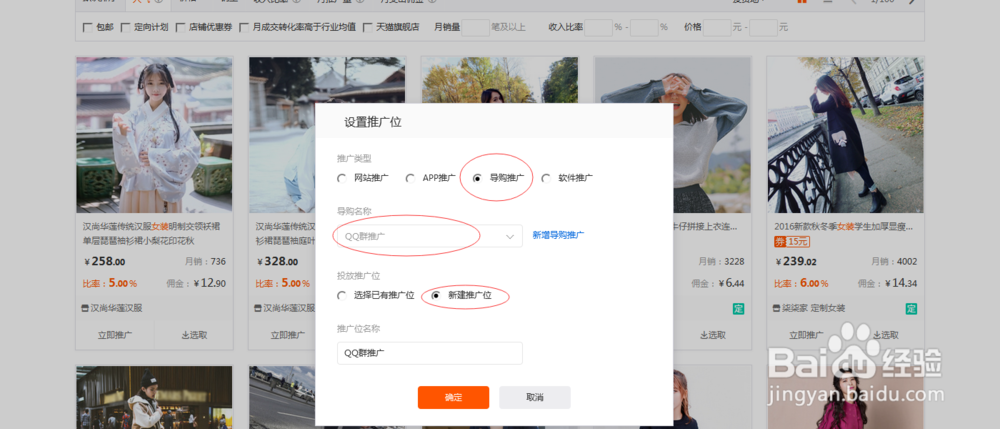Viewport: 1000px width, 429px height.
Task: Open title 2016新款秋冬季女装学生加厚
Action: tap(844, 226)
